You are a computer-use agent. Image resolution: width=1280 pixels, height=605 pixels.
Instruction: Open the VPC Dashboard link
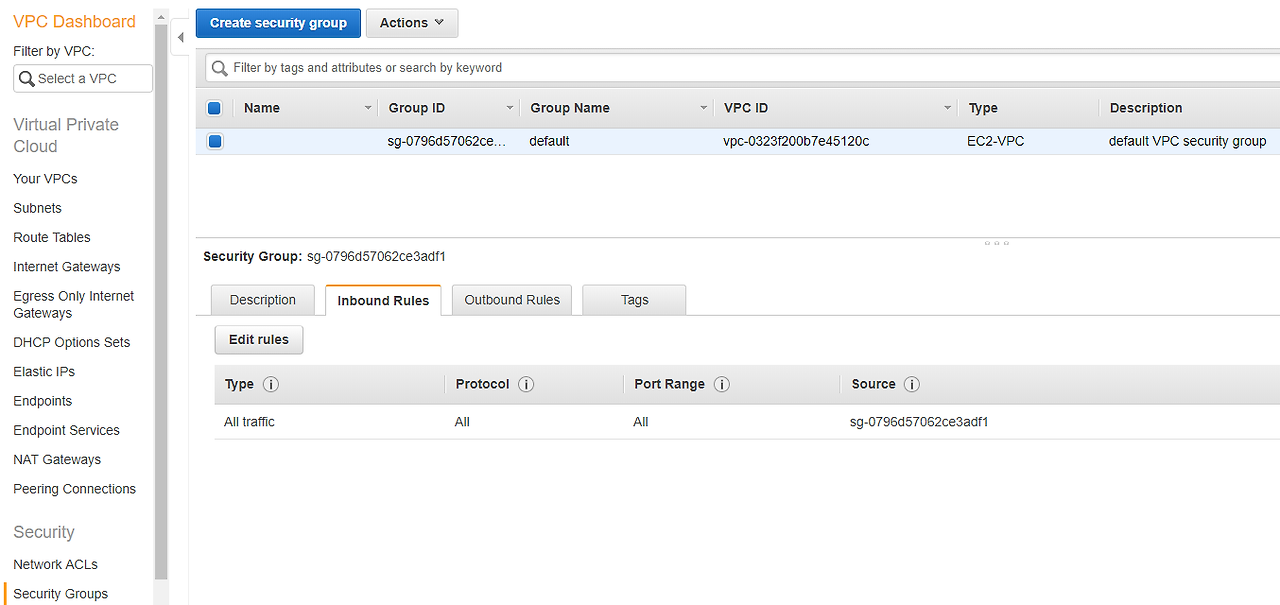coord(74,22)
